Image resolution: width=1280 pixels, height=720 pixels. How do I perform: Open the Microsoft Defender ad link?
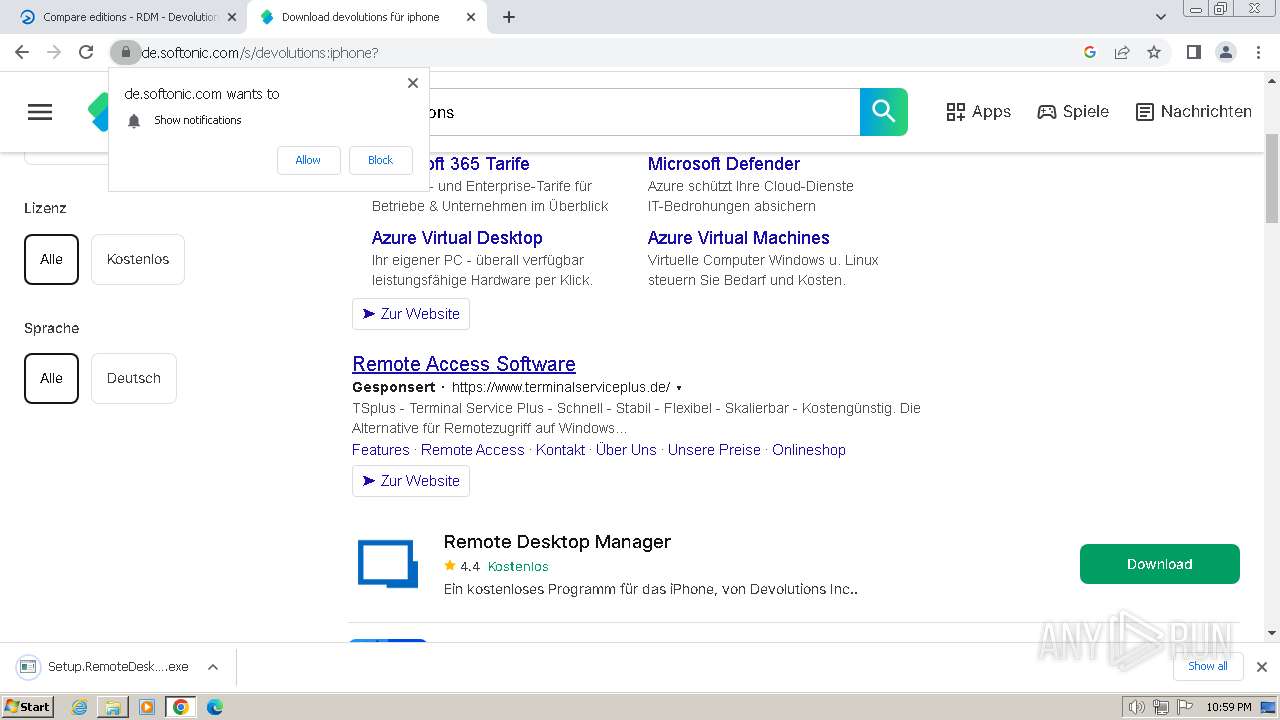(724, 164)
